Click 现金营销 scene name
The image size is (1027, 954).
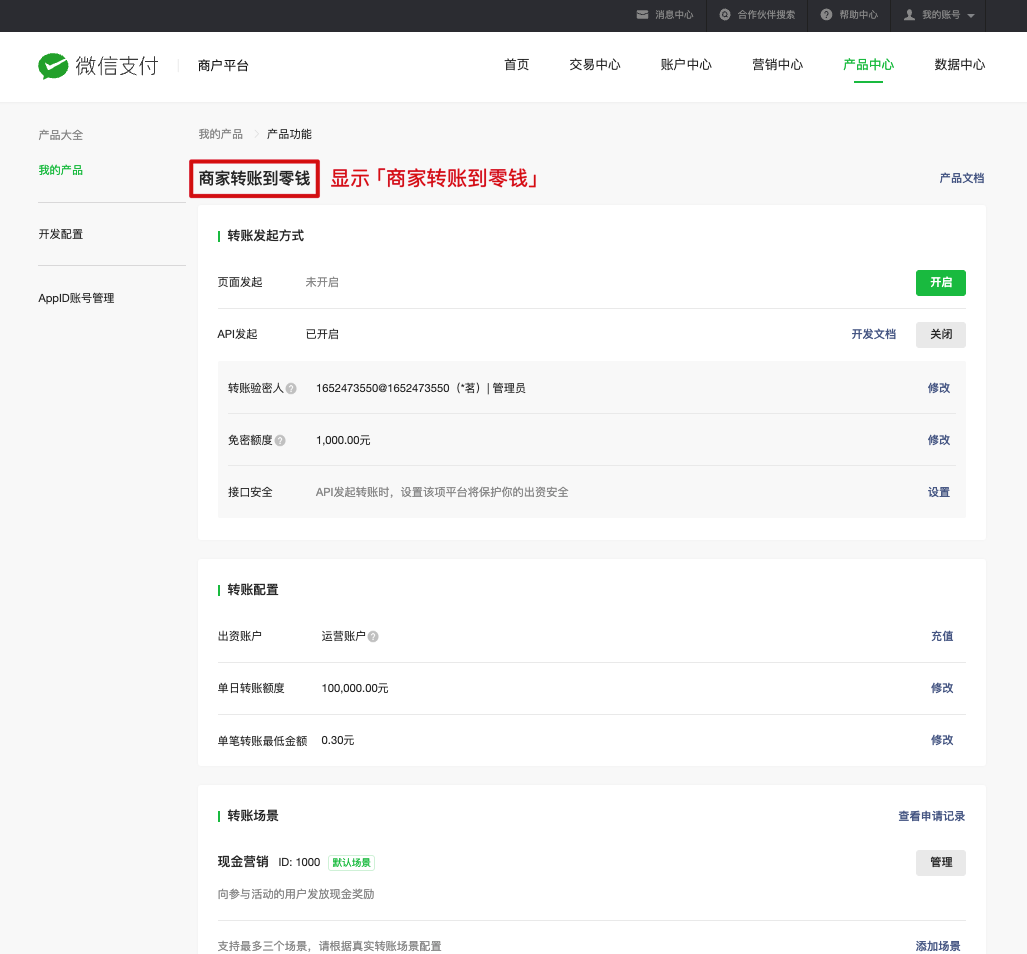(243, 862)
